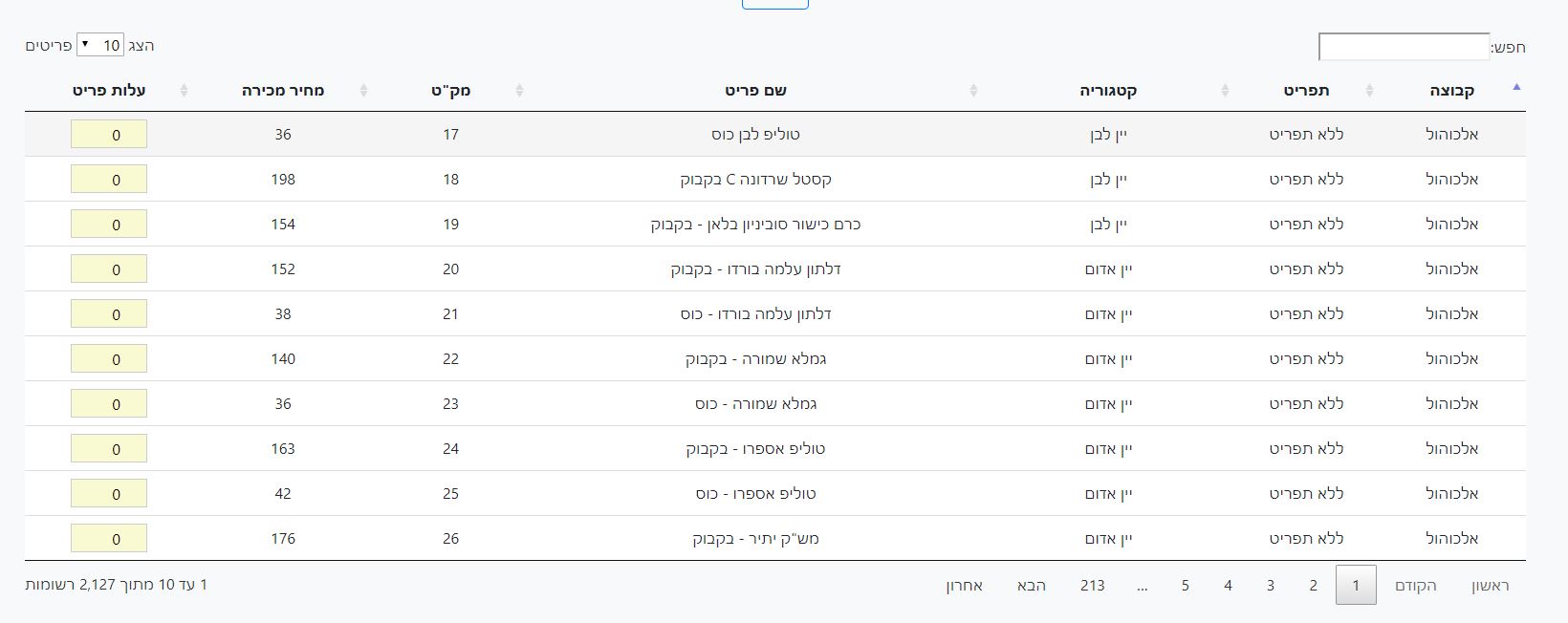Select item name דלתון עלמה בורדו - בקבוק
Image resolution: width=1568 pixels, height=623 pixels.
point(755,269)
